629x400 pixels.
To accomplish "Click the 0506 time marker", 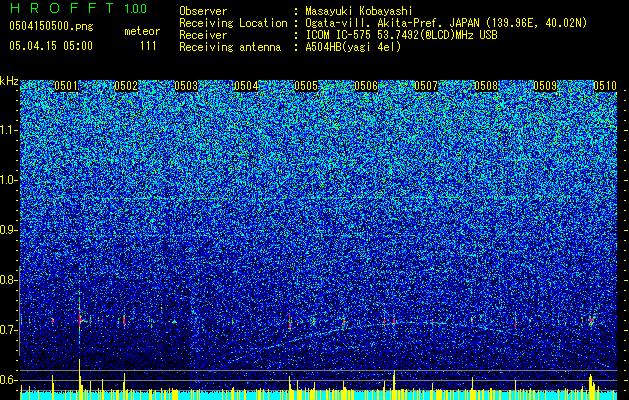I will tap(366, 86).
